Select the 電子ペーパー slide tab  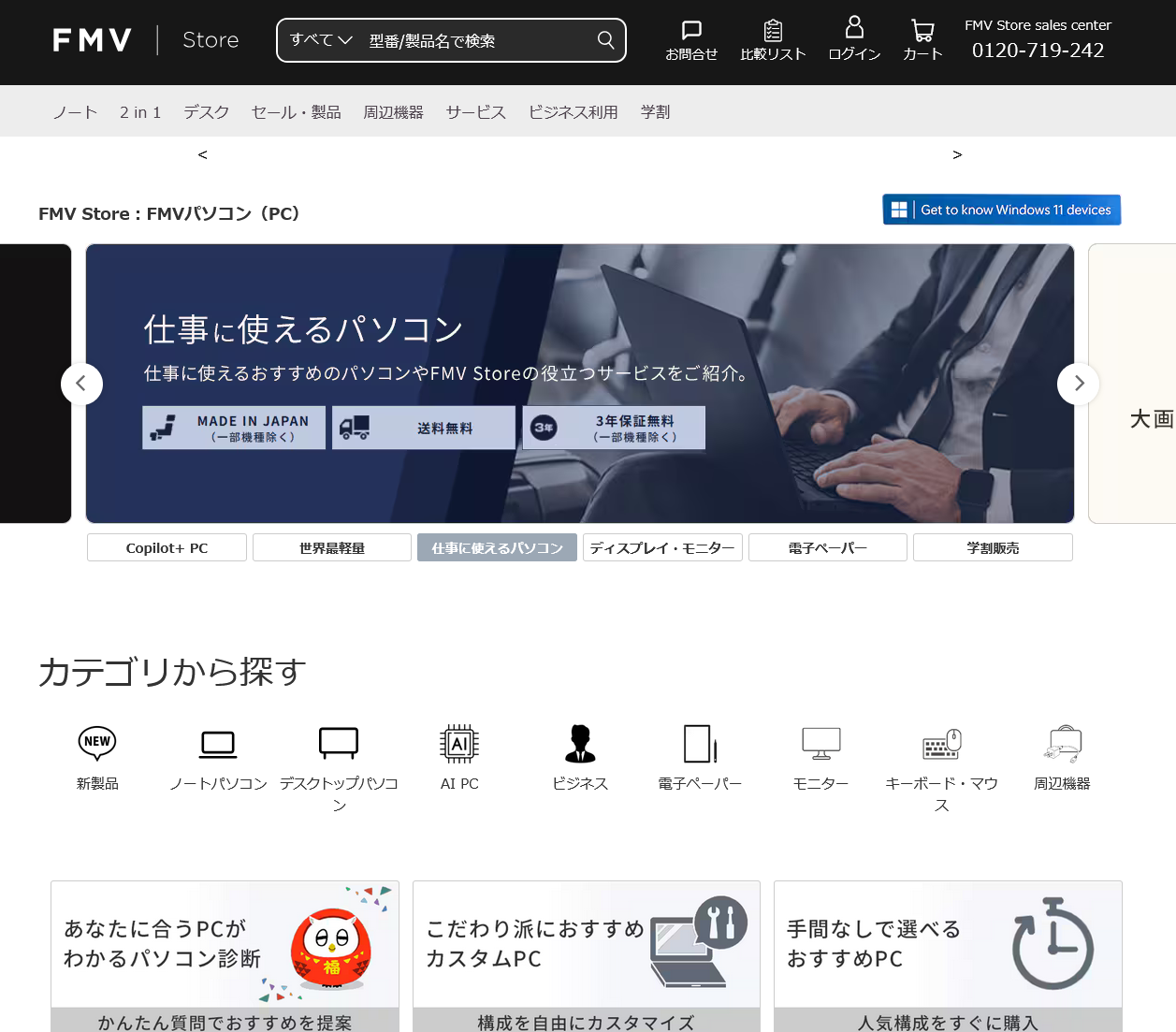coord(828,547)
